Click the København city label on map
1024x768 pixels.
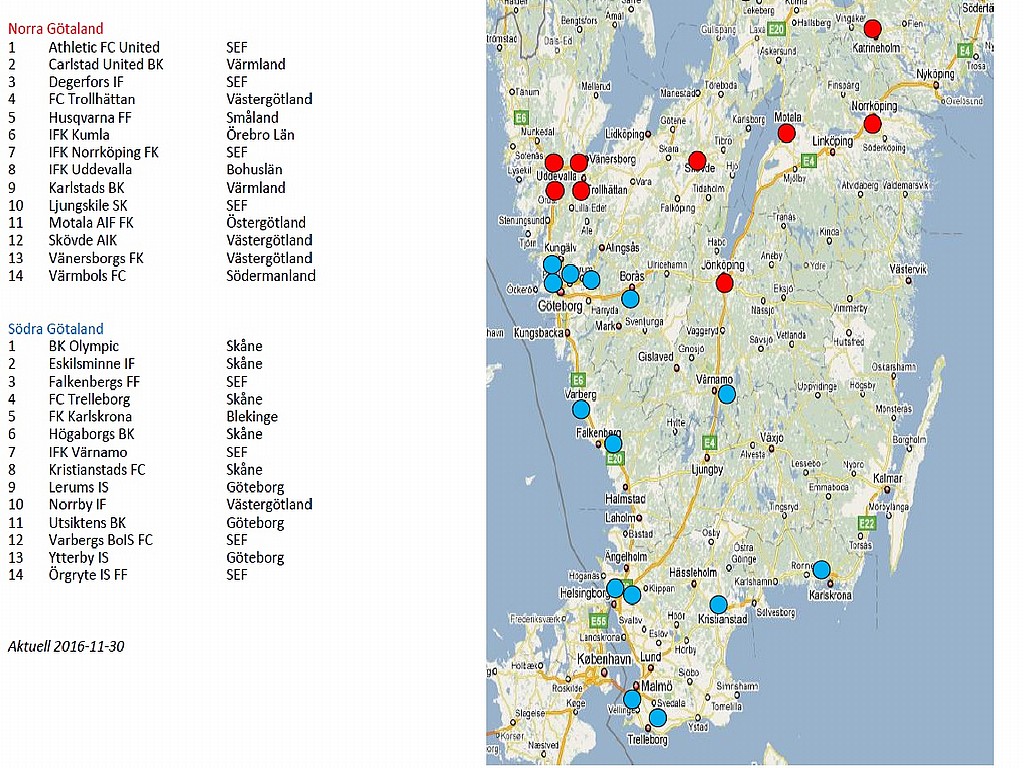coord(606,659)
